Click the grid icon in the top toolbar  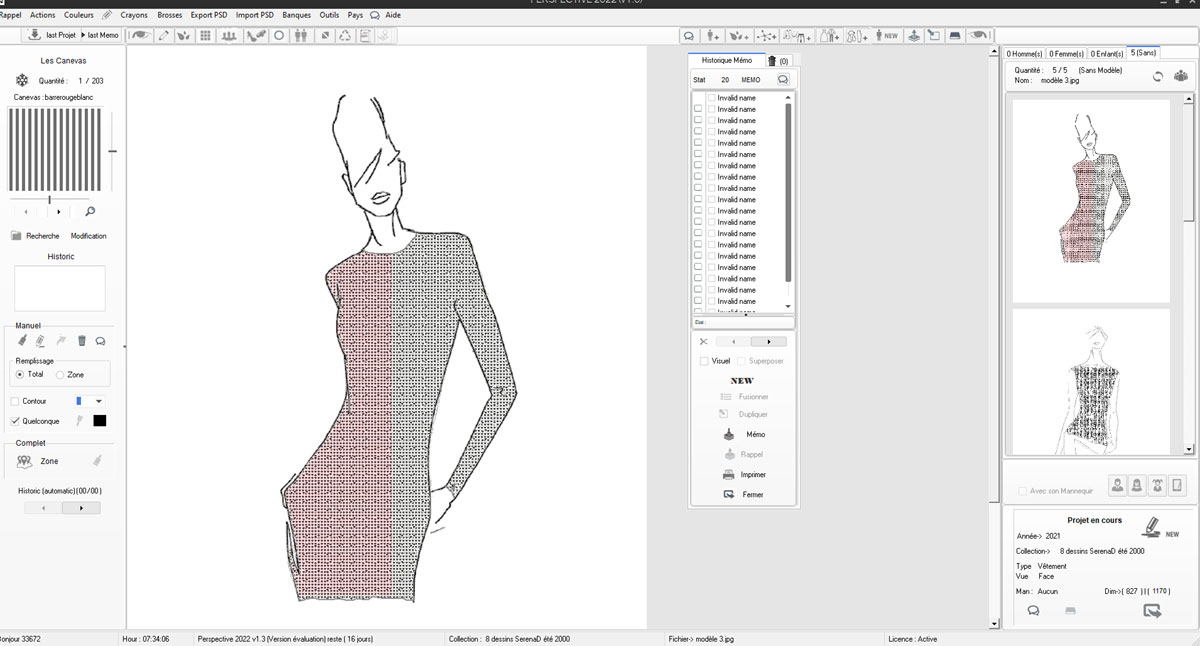point(205,35)
